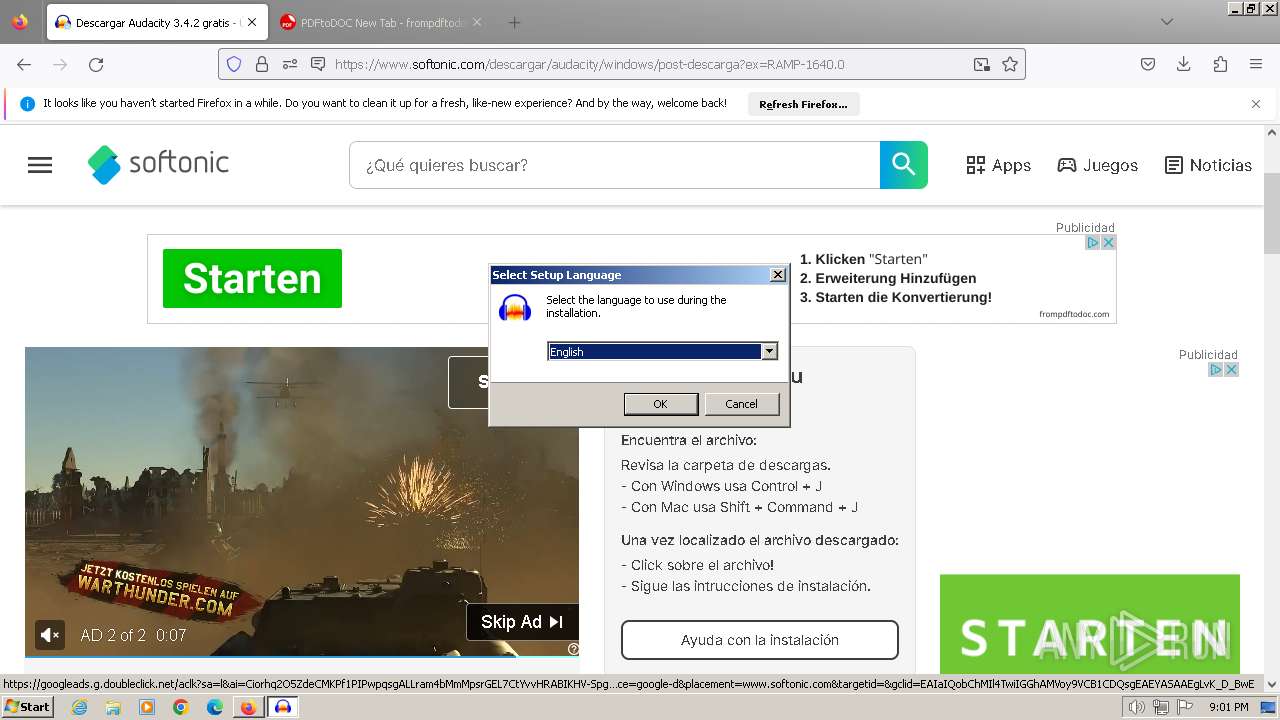Open Windows Start menu
Screen dimensions: 1280x720
[28, 707]
